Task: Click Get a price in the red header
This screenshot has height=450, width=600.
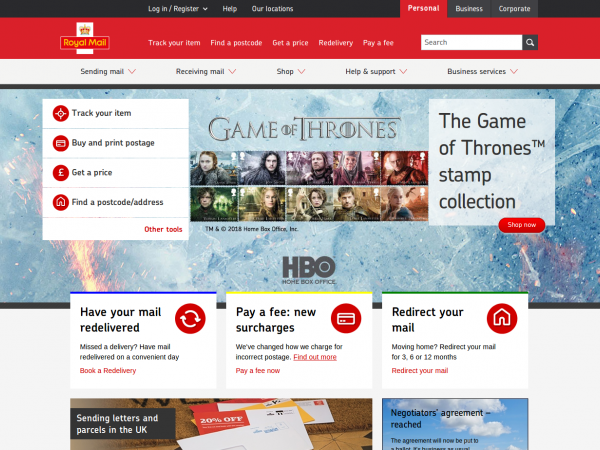Action: (290, 43)
